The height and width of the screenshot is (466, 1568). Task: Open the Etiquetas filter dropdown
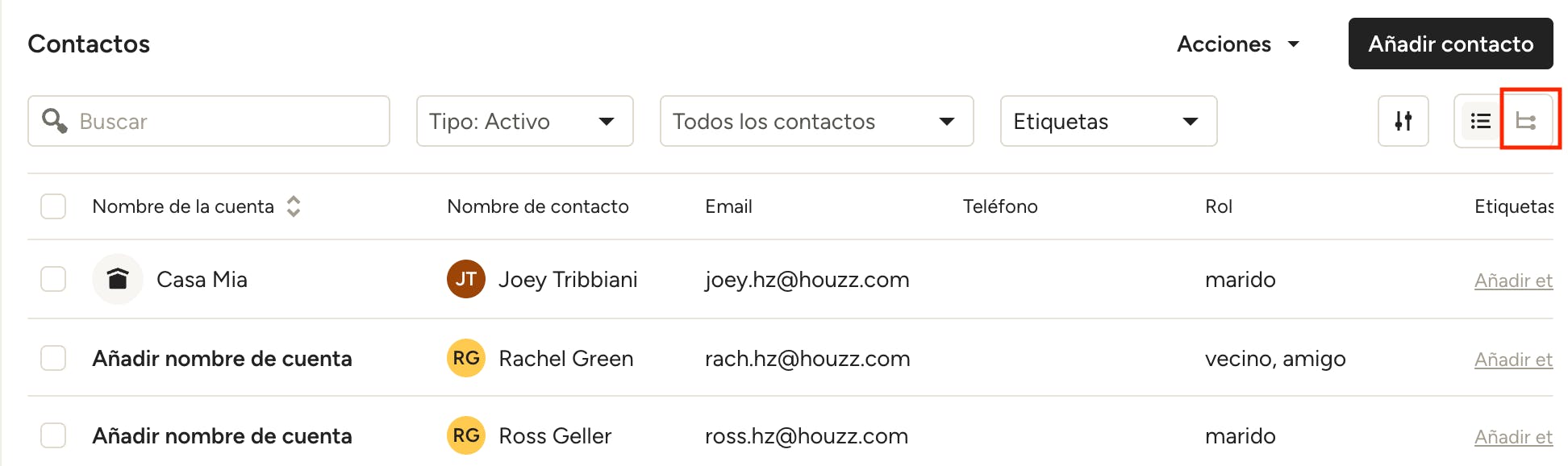click(1109, 121)
